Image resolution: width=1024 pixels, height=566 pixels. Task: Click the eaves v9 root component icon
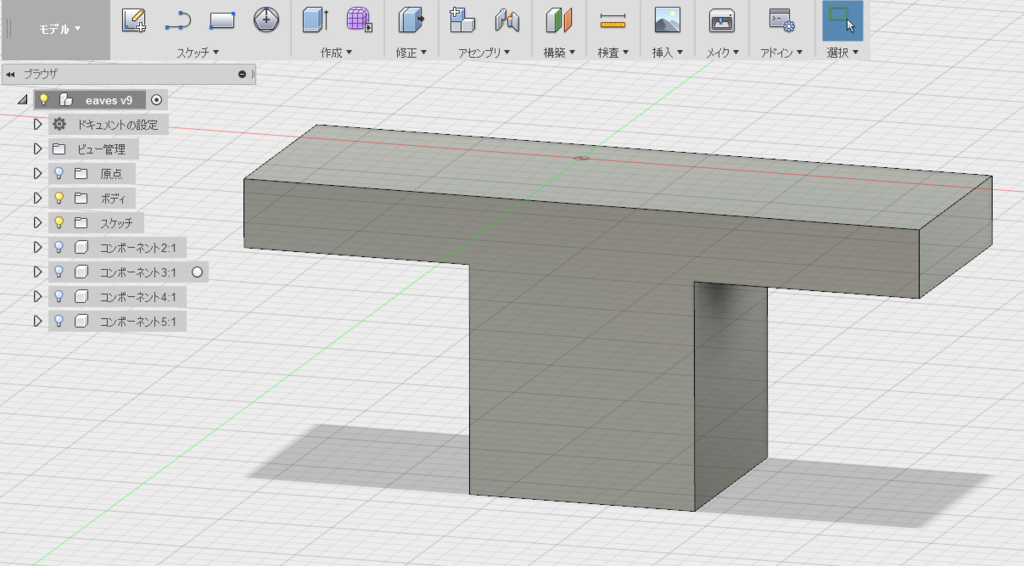[x=65, y=100]
